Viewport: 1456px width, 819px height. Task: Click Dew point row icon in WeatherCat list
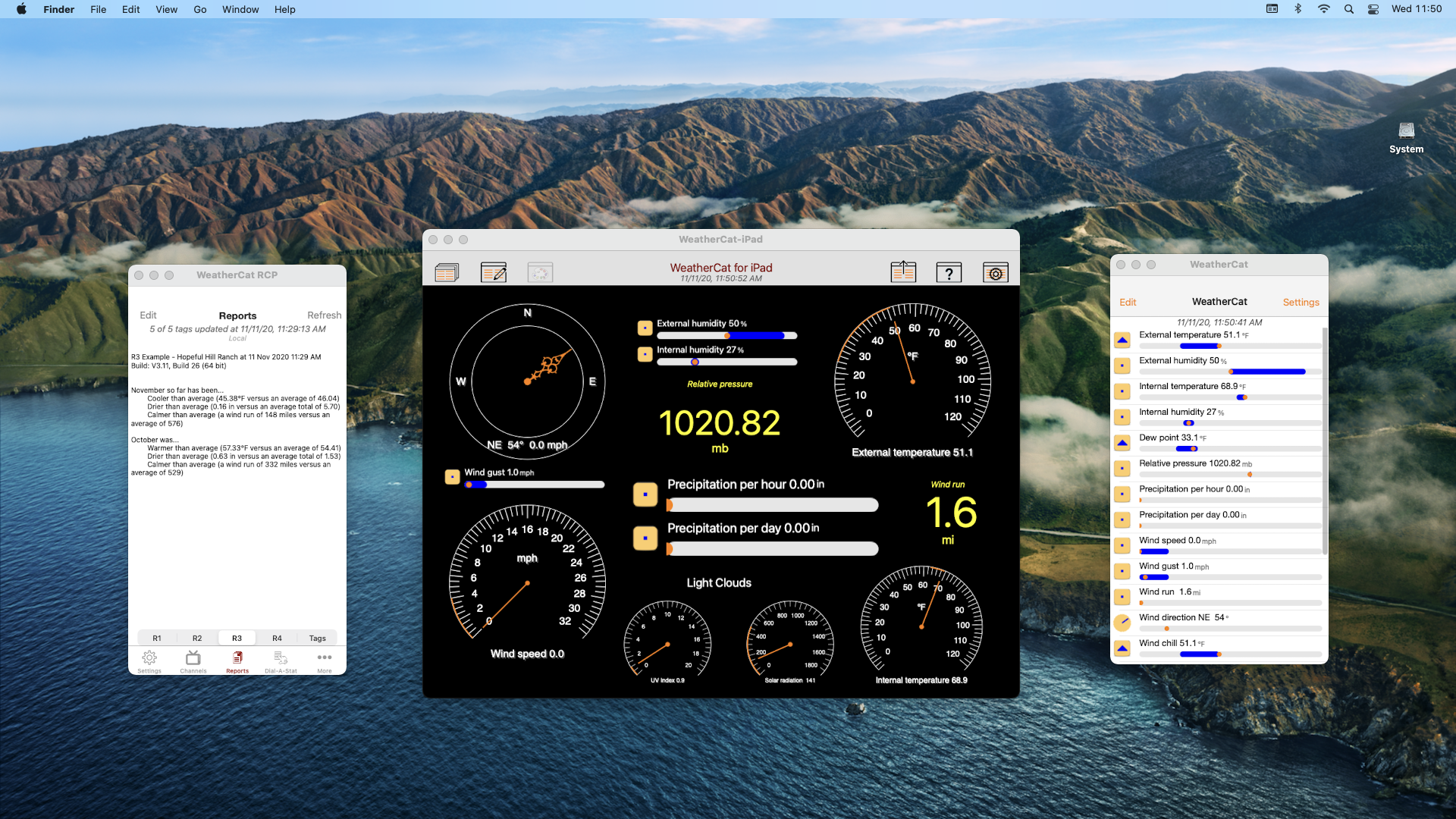click(x=1122, y=443)
